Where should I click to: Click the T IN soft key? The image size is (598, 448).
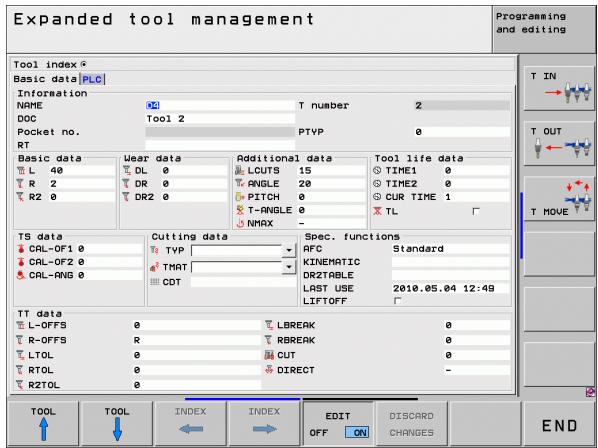(x=559, y=89)
